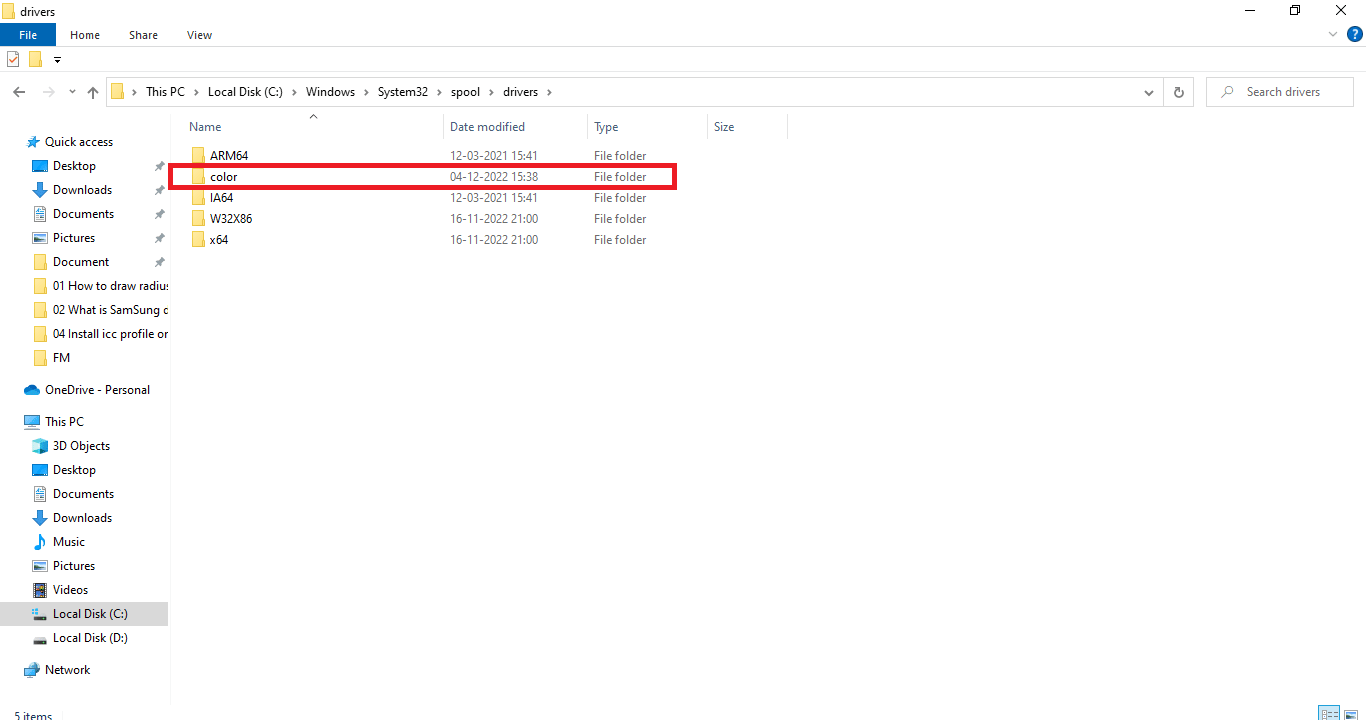Switch to the Home ribbon tab

pyautogui.click(x=85, y=35)
